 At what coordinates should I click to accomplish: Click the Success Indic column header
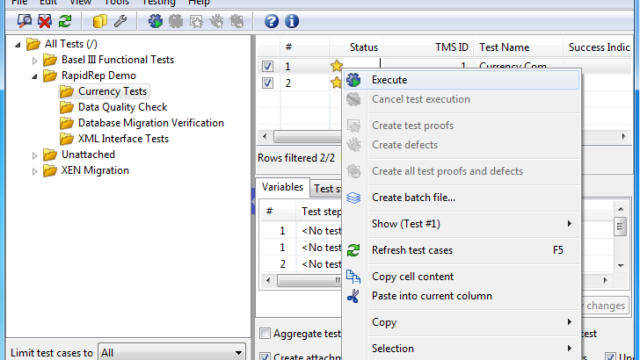pyautogui.click(x=598, y=47)
